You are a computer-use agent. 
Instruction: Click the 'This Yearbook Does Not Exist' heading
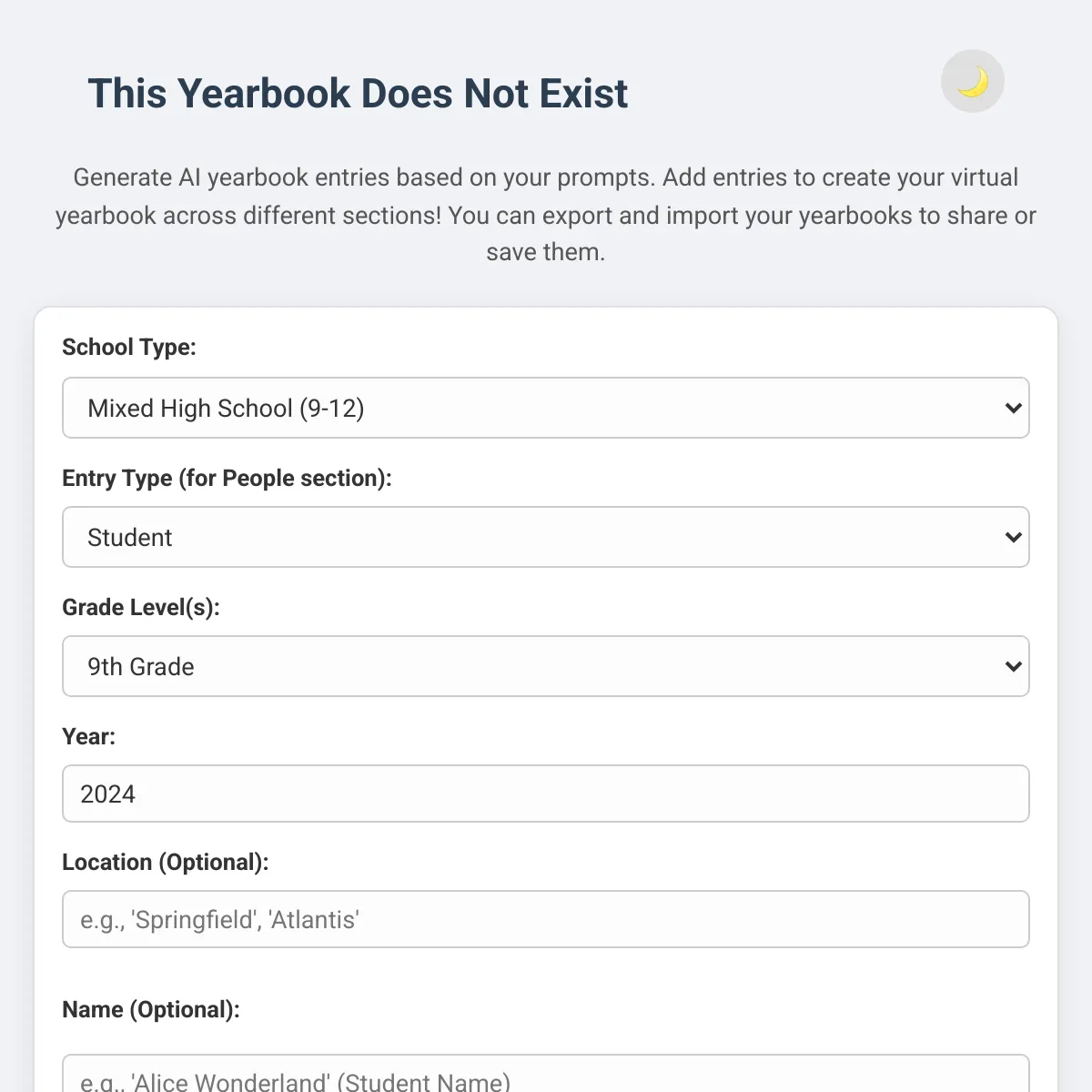point(358,93)
